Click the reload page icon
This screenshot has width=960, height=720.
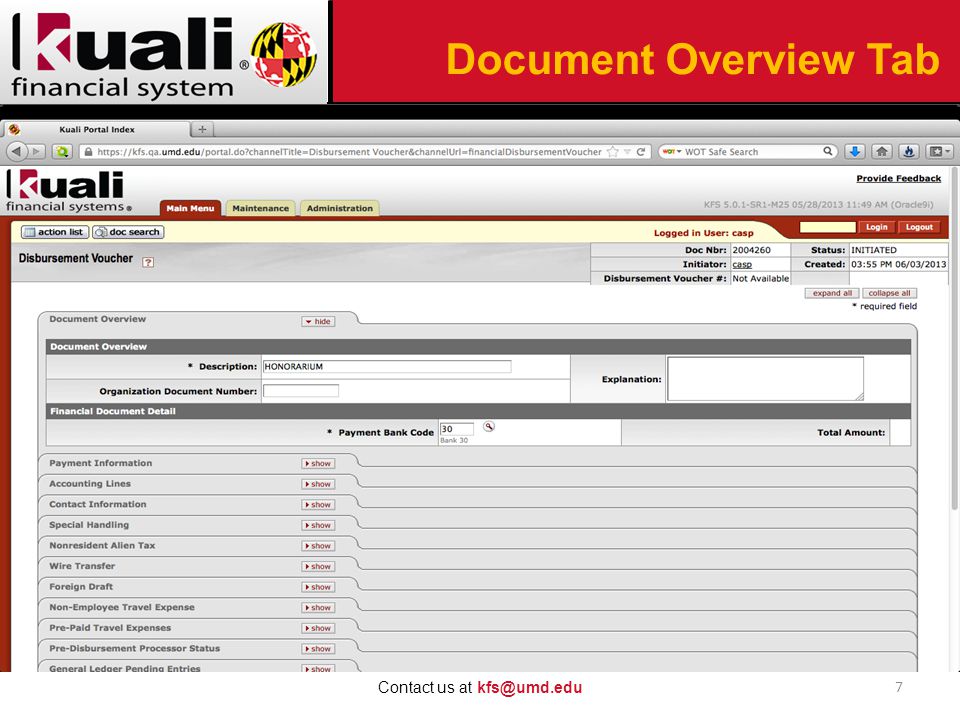click(x=641, y=152)
